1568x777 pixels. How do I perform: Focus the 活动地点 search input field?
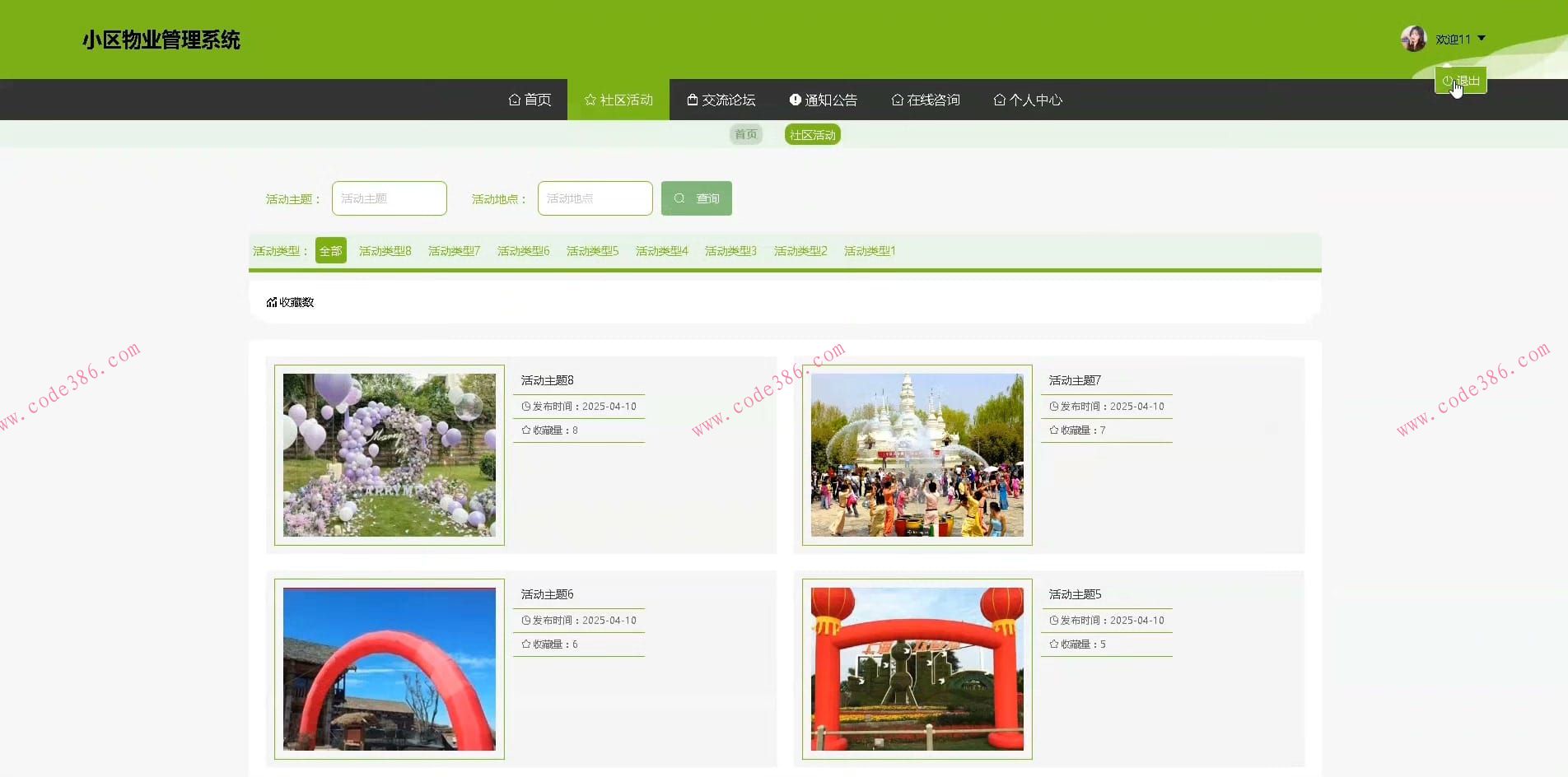point(595,198)
